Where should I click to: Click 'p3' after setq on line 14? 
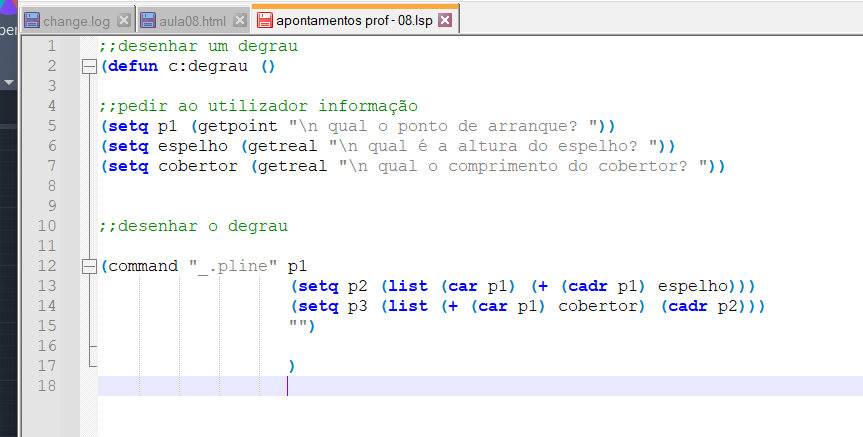pyautogui.click(x=358, y=306)
